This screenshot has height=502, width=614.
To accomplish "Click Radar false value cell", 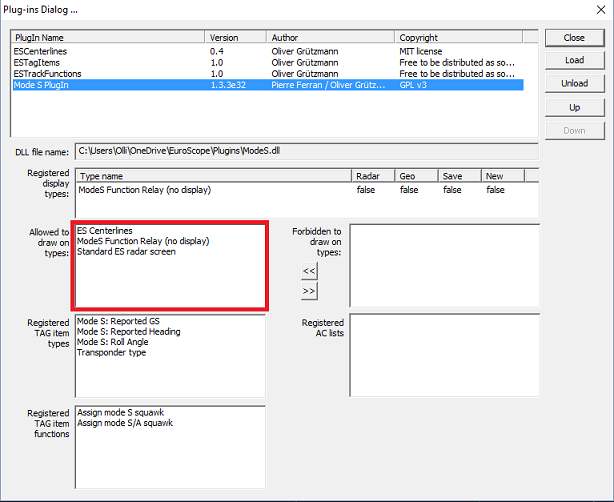I will click(x=366, y=190).
